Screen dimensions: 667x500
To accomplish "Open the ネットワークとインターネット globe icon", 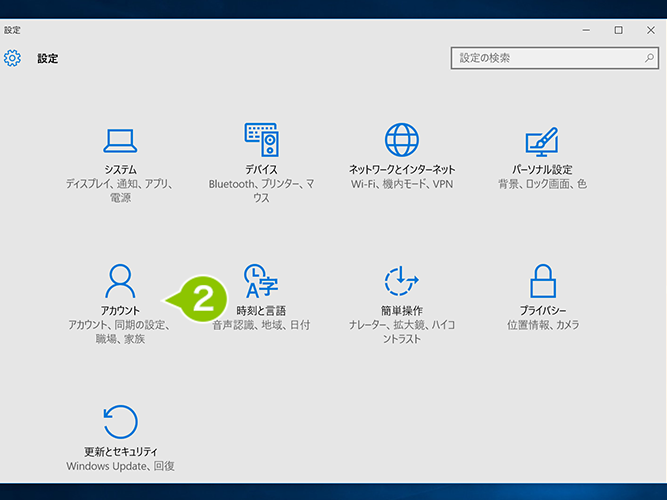I will [x=402, y=140].
